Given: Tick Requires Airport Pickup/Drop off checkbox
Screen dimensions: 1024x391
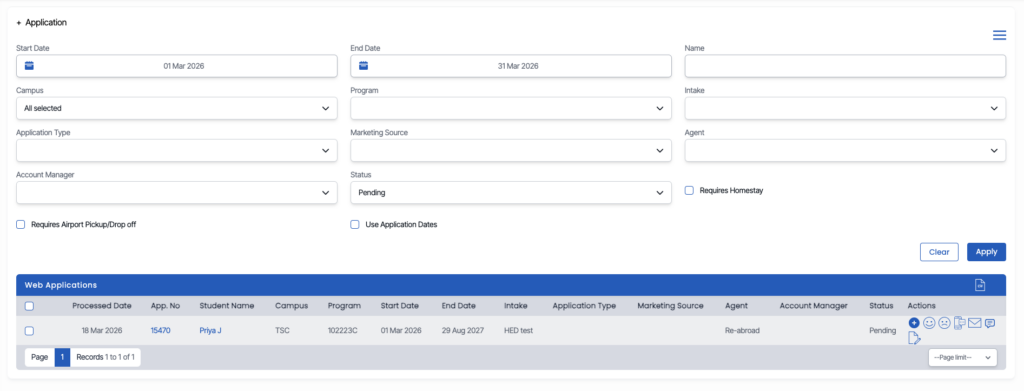Looking at the screenshot, I should (20, 225).
